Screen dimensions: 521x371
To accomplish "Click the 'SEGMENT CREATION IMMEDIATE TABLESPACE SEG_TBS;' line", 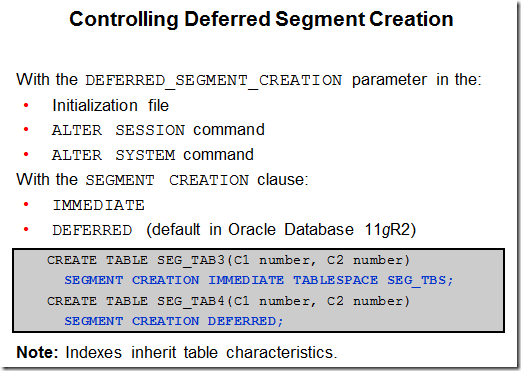I will coord(259,280).
